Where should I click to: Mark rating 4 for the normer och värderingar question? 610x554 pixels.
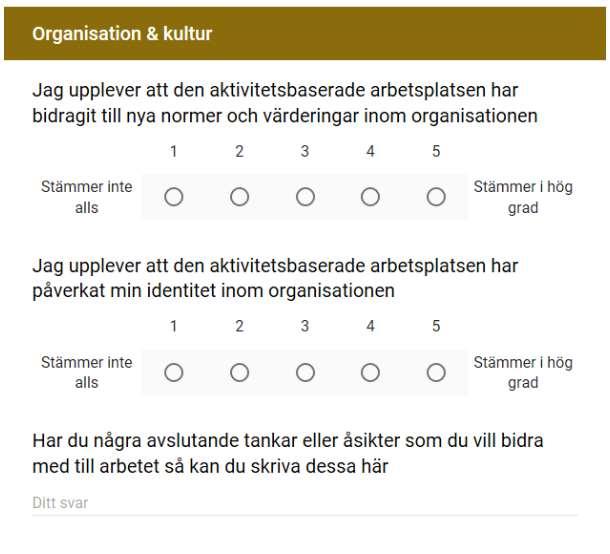tap(370, 197)
